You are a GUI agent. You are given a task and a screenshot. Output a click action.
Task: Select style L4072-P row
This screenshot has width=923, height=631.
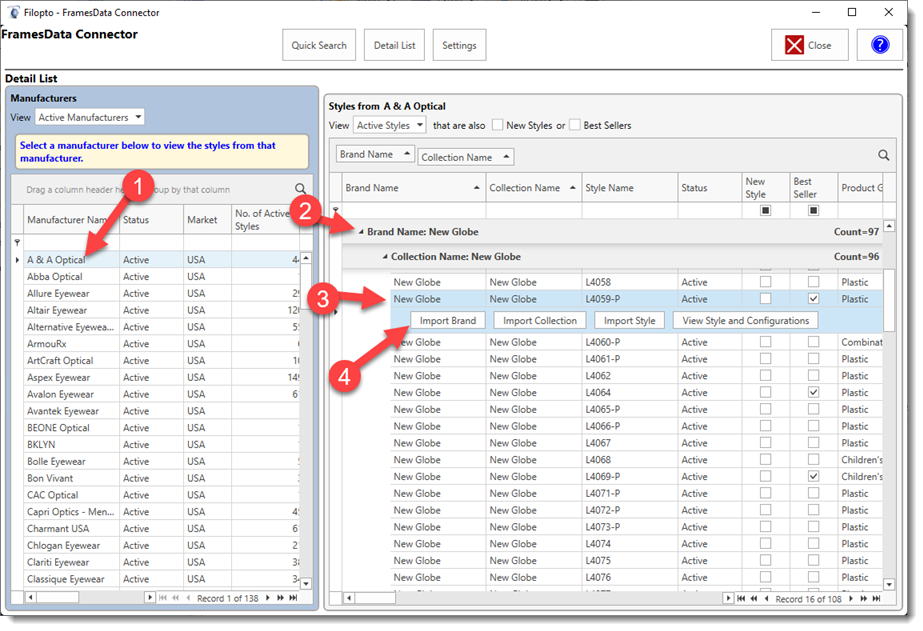(636, 510)
